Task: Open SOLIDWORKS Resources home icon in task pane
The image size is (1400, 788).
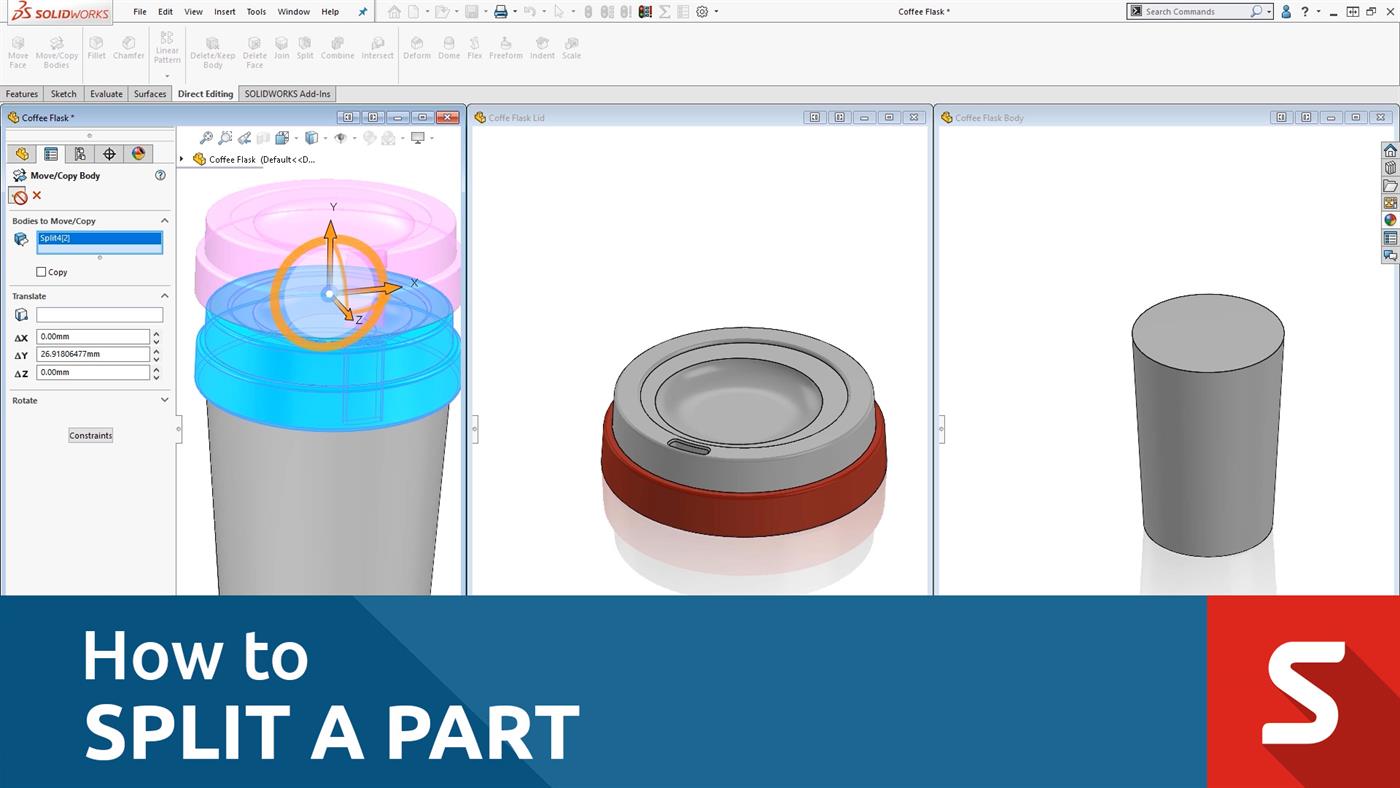Action: coord(1390,151)
